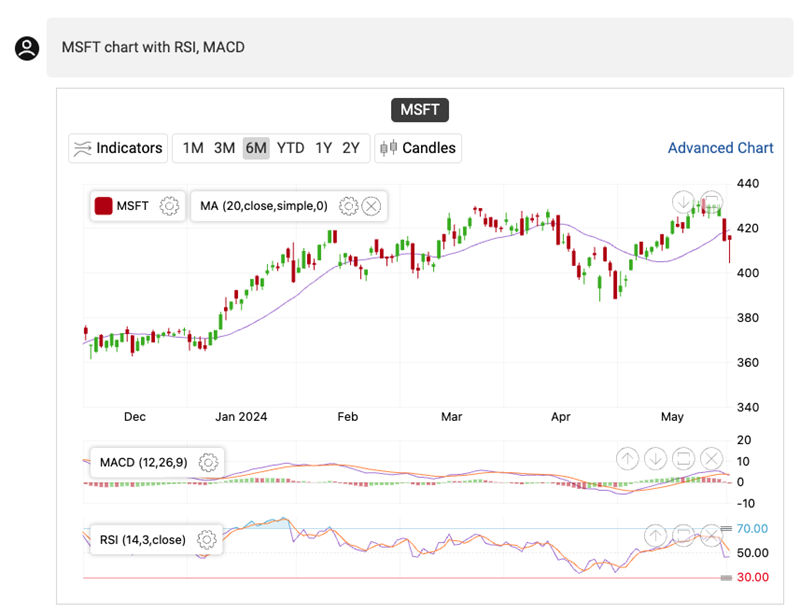800x613 pixels.
Task: Close the RSI panel
Action: click(x=711, y=534)
